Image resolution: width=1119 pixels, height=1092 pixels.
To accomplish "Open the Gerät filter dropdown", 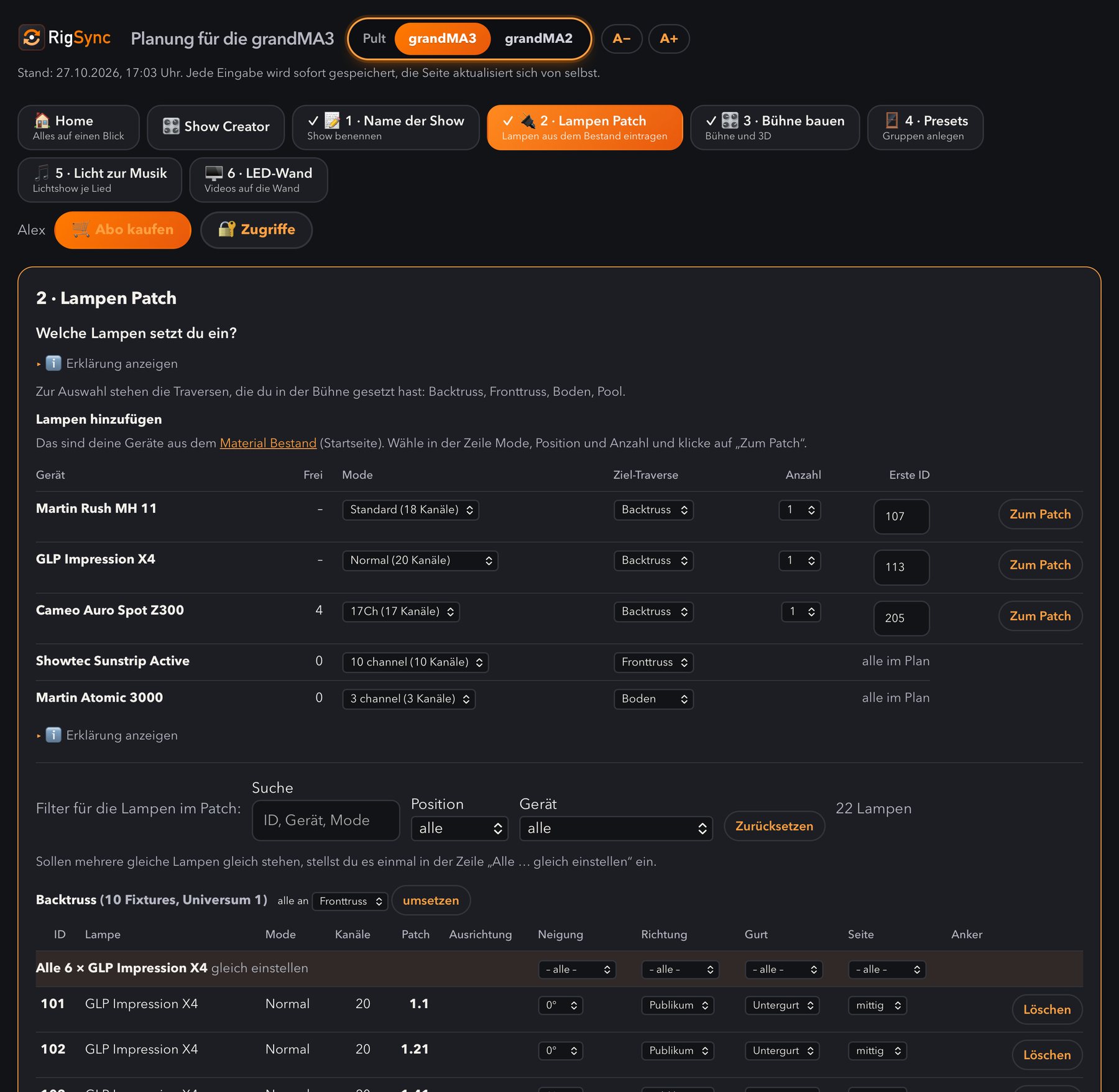I will tap(616, 828).
